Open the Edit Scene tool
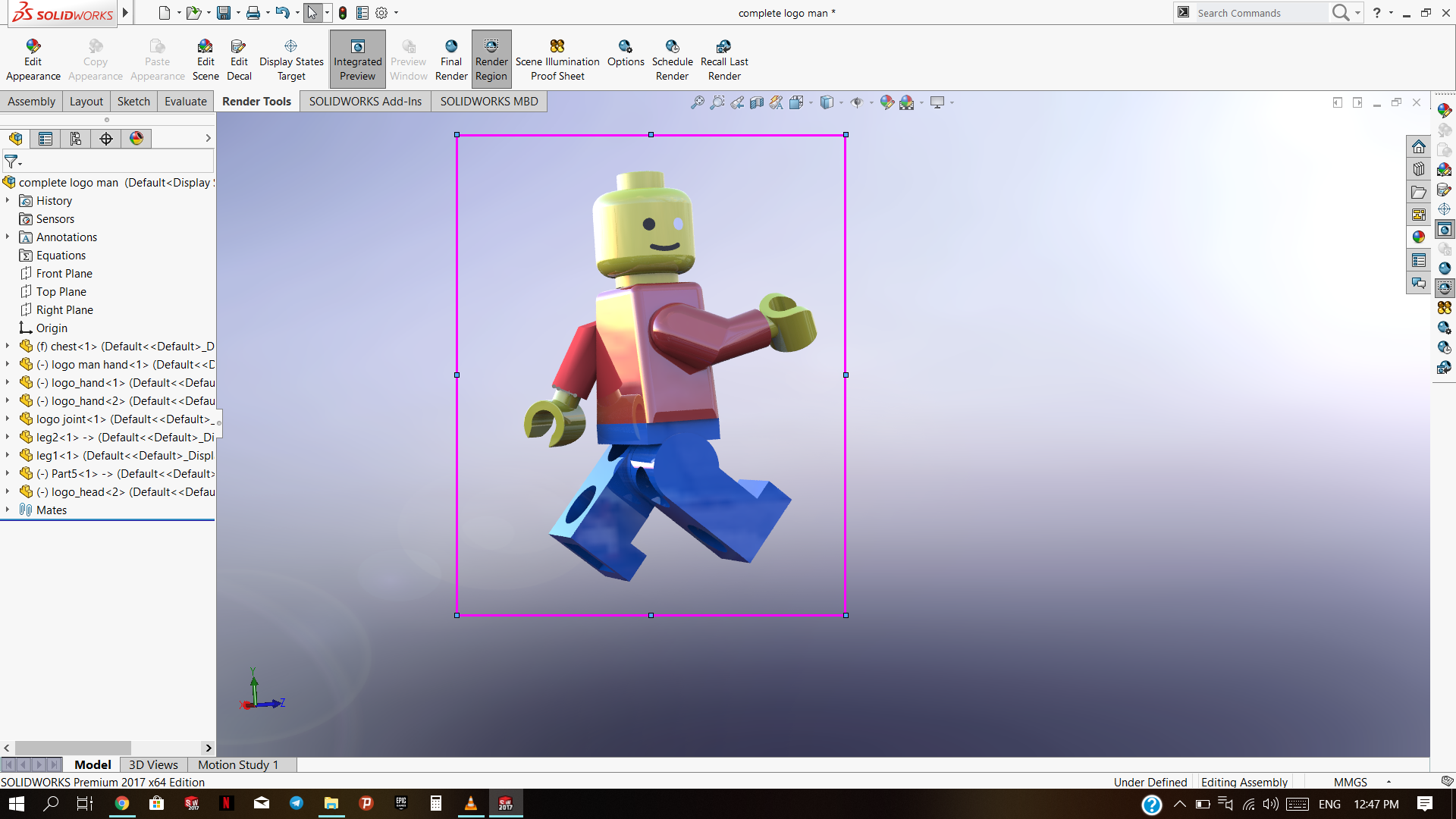 [205, 47]
